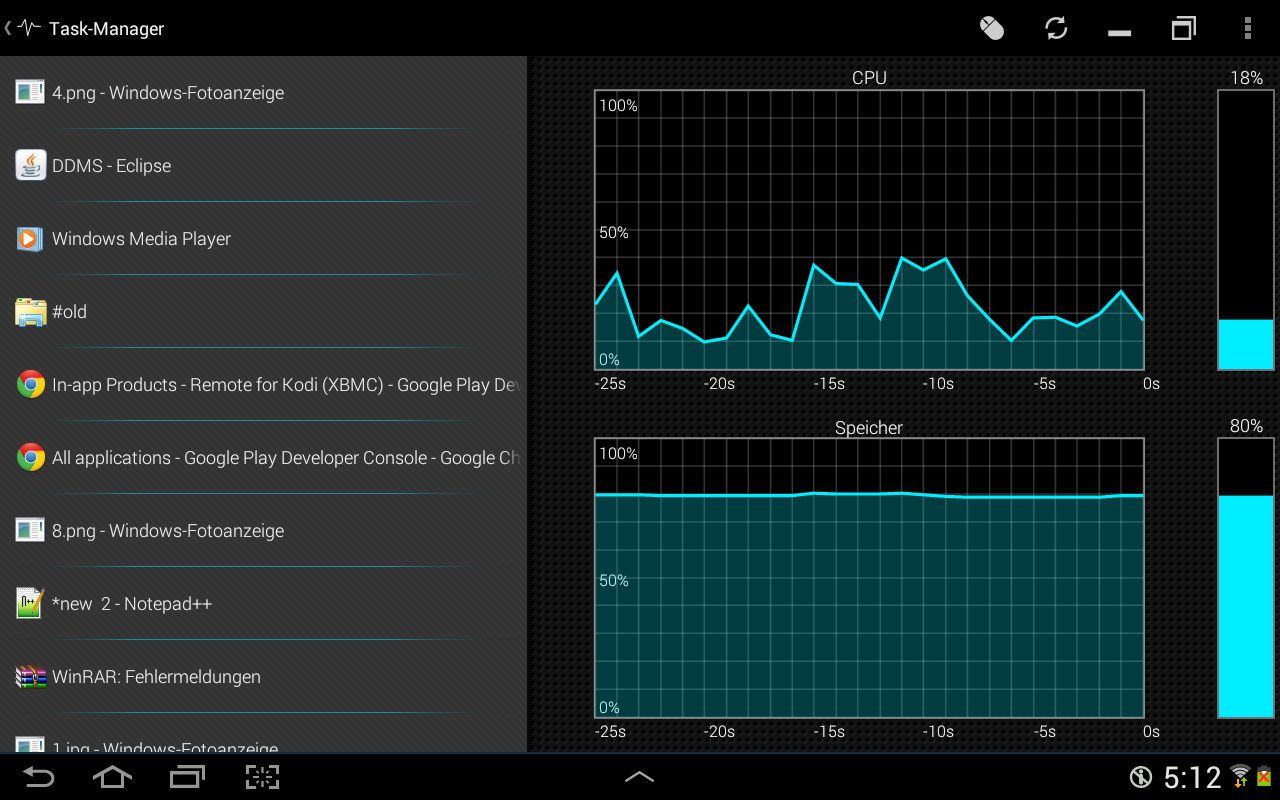Tap the WinRAR: Fehlermeldungen books icon

coord(31,677)
